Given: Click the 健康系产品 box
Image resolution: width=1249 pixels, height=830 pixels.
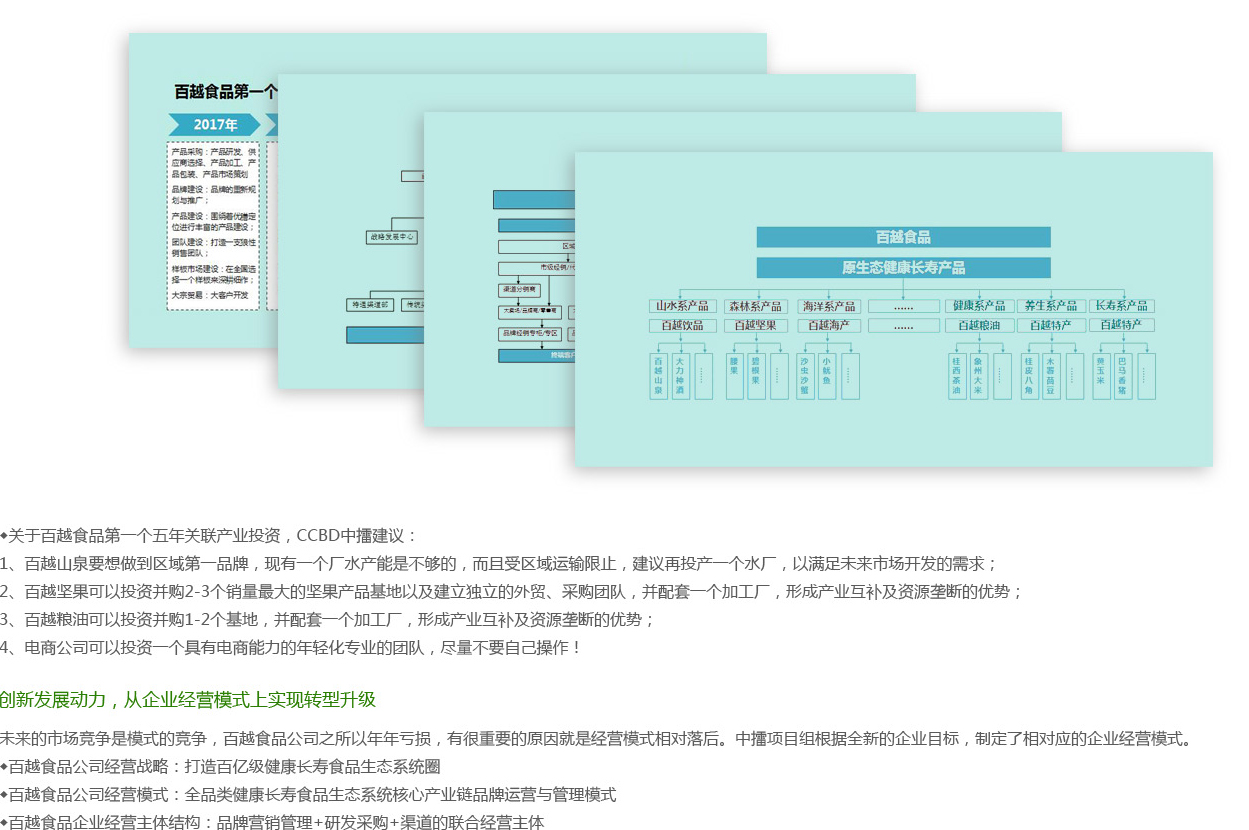Looking at the screenshot, I should pyautogui.click(x=979, y=306).
